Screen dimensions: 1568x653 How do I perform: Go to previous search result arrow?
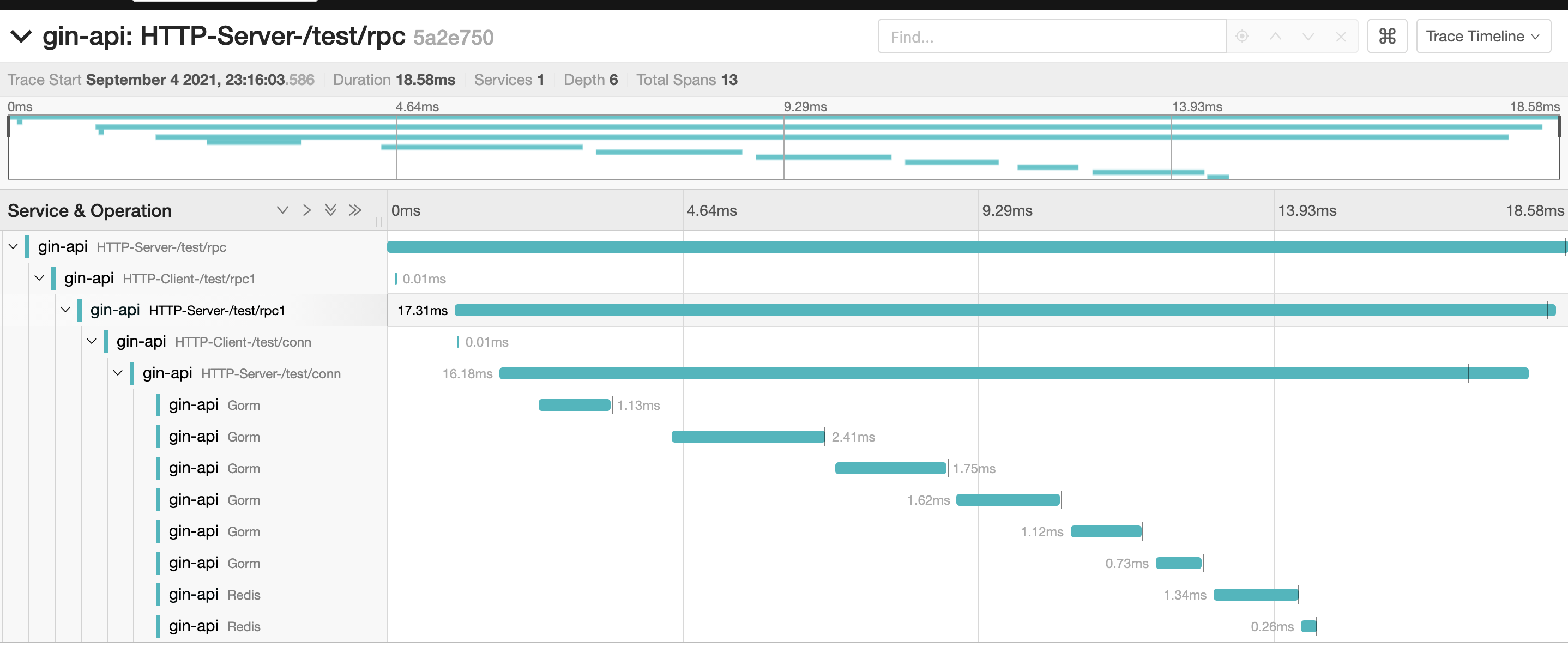pos(1275,37)
